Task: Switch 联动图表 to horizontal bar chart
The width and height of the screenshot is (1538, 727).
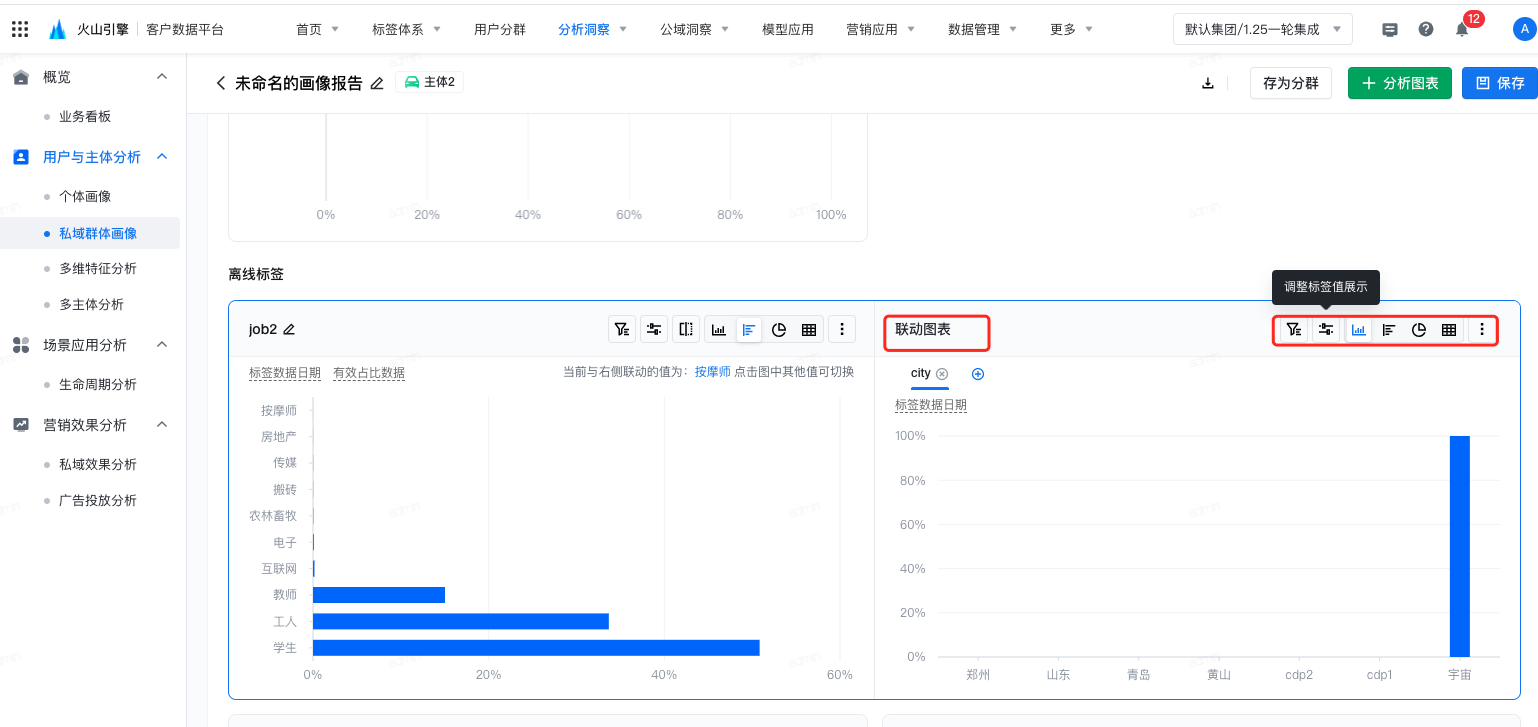Action: 1389,329
